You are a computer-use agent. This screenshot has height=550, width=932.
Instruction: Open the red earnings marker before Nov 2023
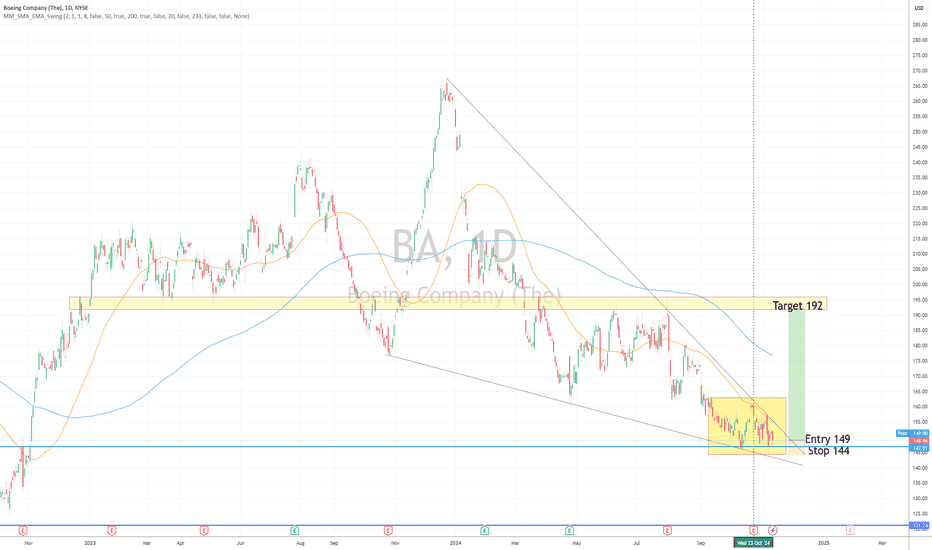[x=388, y=530]
